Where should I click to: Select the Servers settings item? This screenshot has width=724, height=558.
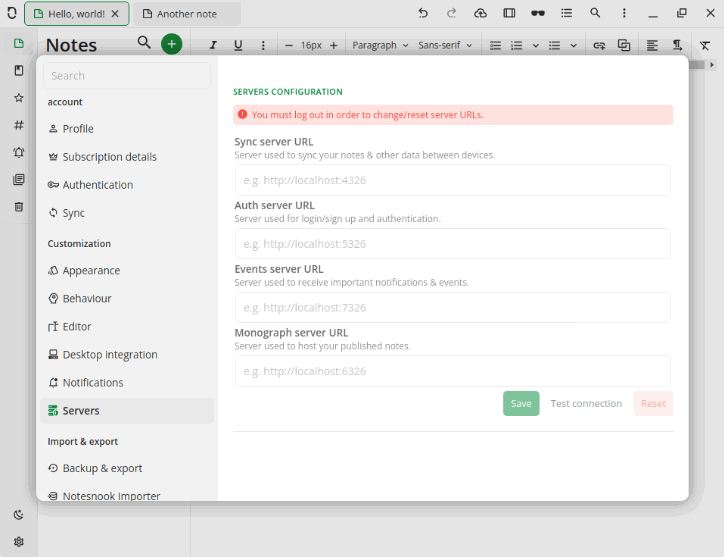tap(127, 411)
